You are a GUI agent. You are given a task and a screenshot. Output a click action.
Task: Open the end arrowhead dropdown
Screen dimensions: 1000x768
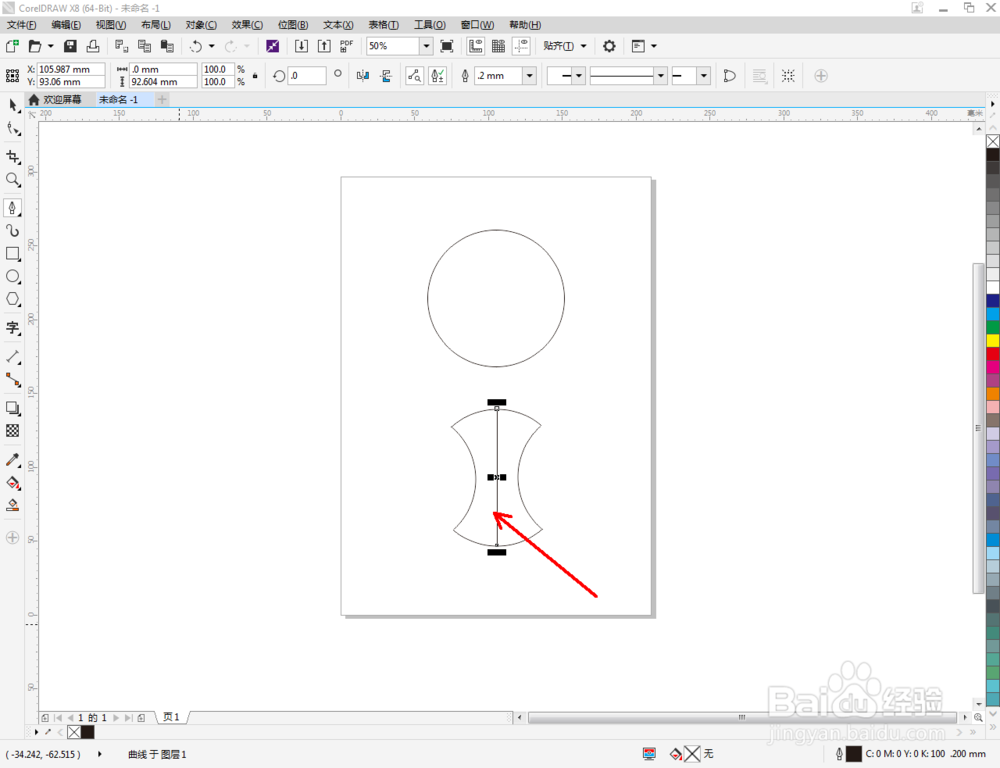703,76
